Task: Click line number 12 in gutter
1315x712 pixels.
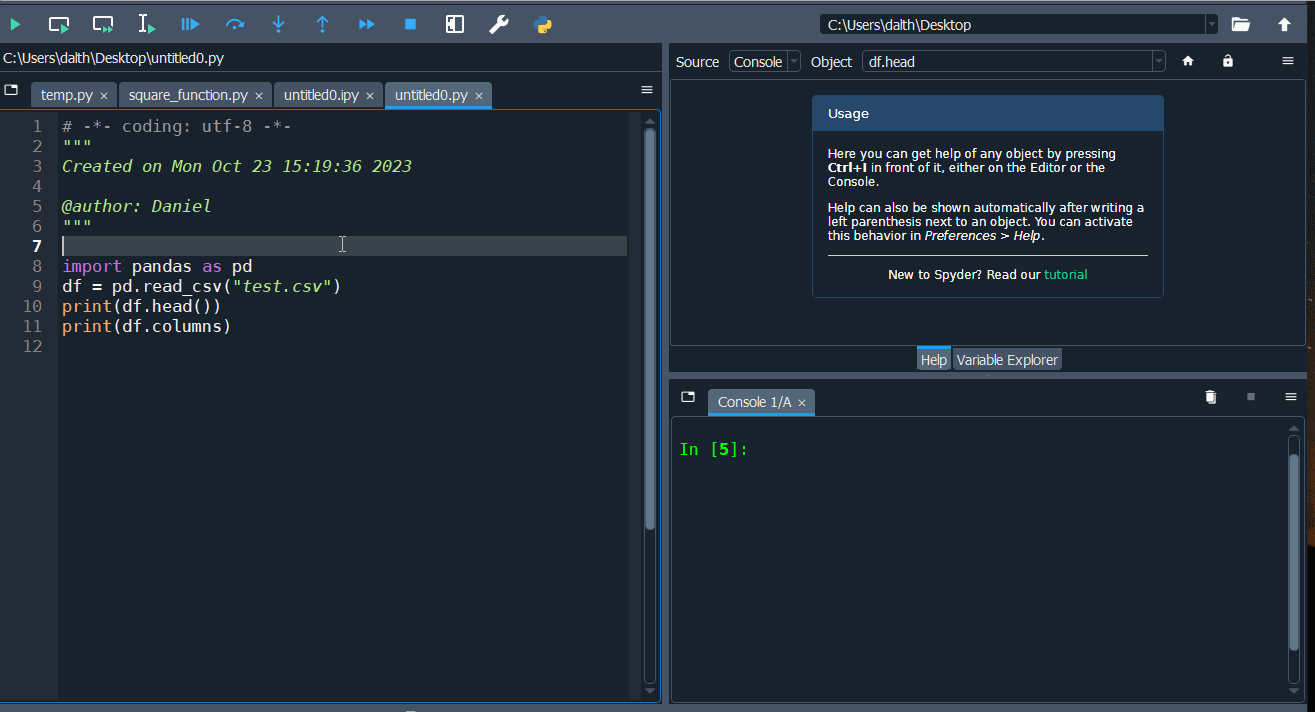Action: click(x=32, y=346)
